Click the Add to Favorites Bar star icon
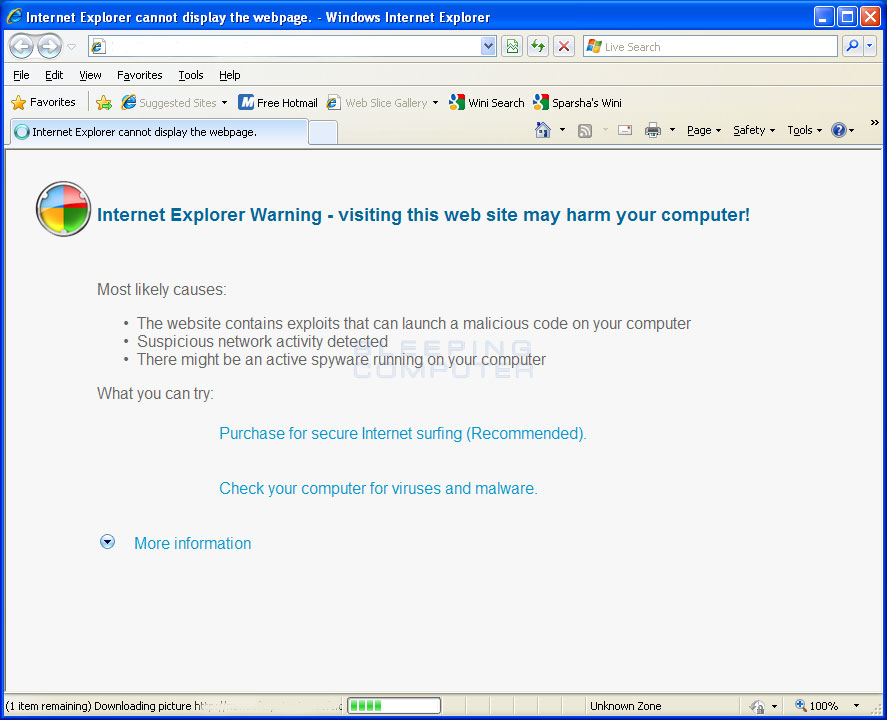The height and width of the screenshot is (720, 887). point(104,102)
